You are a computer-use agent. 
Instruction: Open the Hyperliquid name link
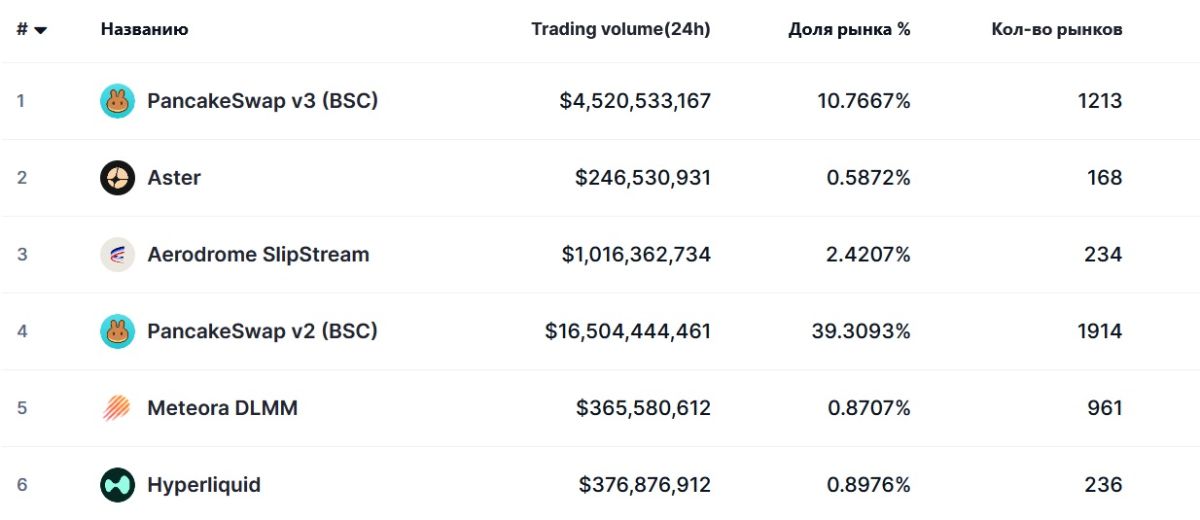[204, 485]
